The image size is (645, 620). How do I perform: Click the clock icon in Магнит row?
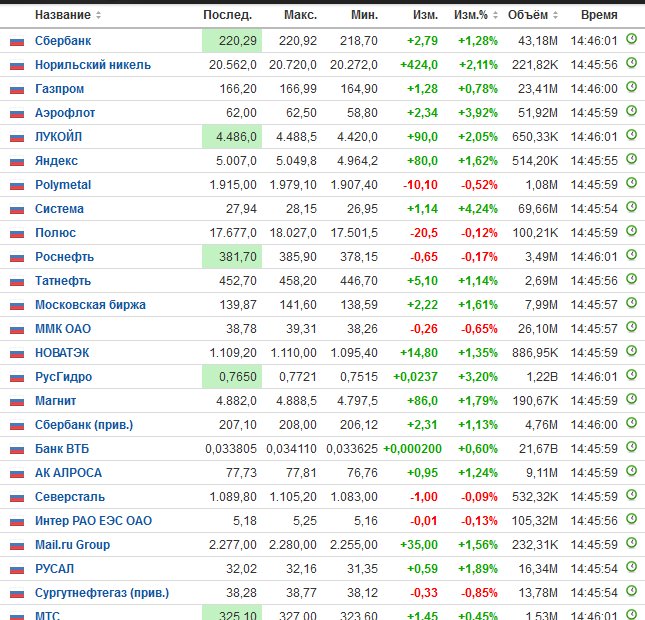tap(631, 399)
